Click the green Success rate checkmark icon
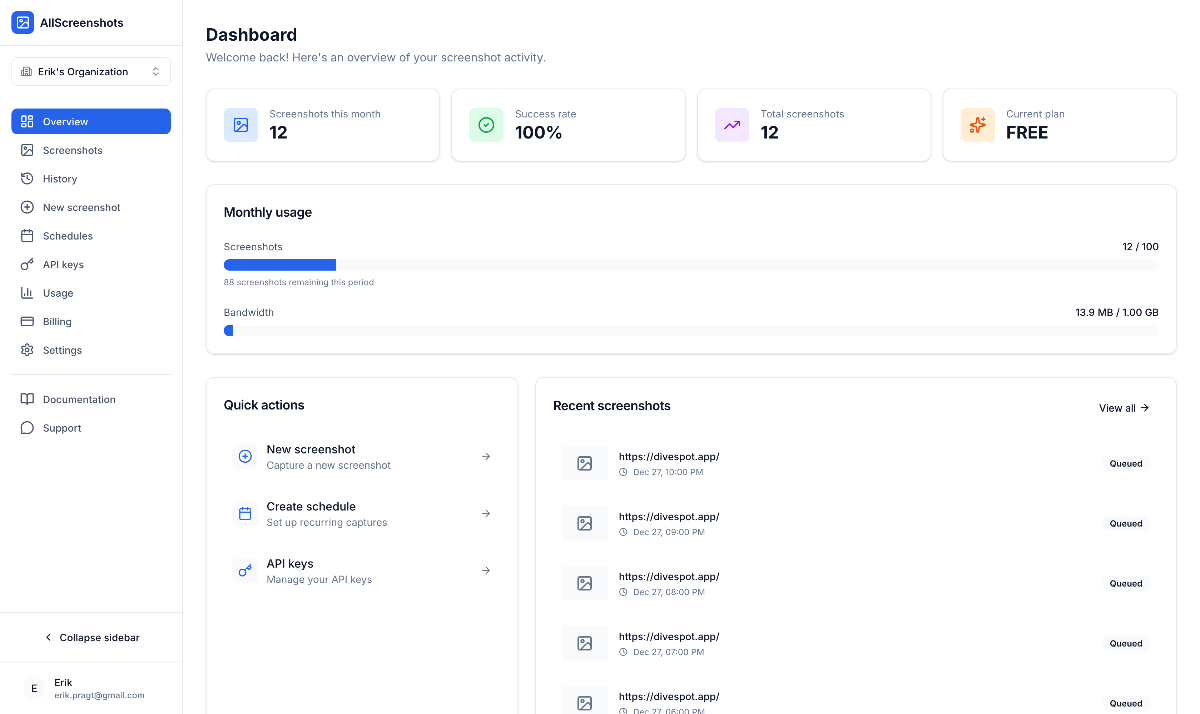This screenshot has width=1200, height=714. point(486,125)
